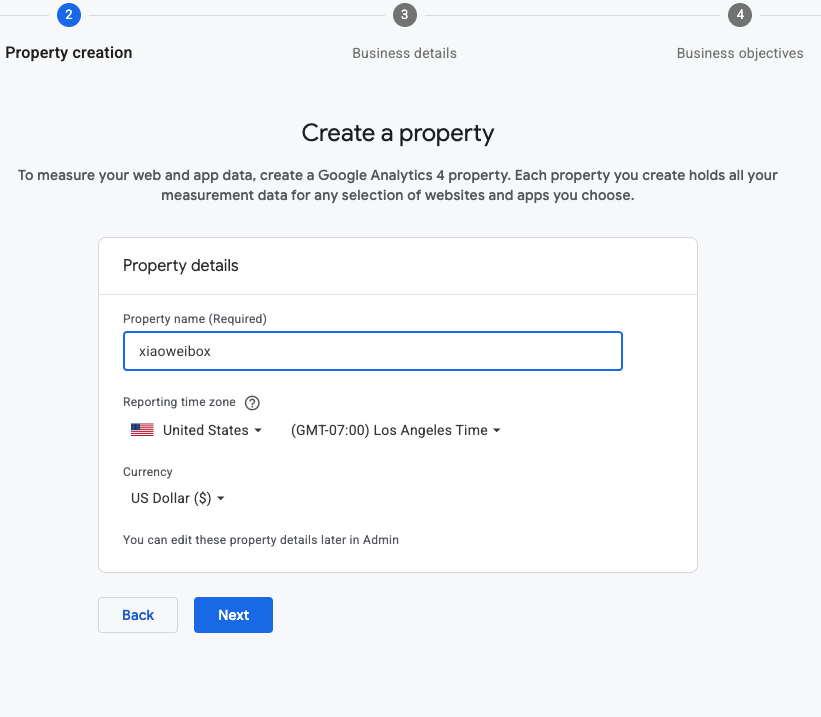This screenshot has height=717, width=821.
Task: Click the Create a property heading
Action: click(x=398, y=133)
